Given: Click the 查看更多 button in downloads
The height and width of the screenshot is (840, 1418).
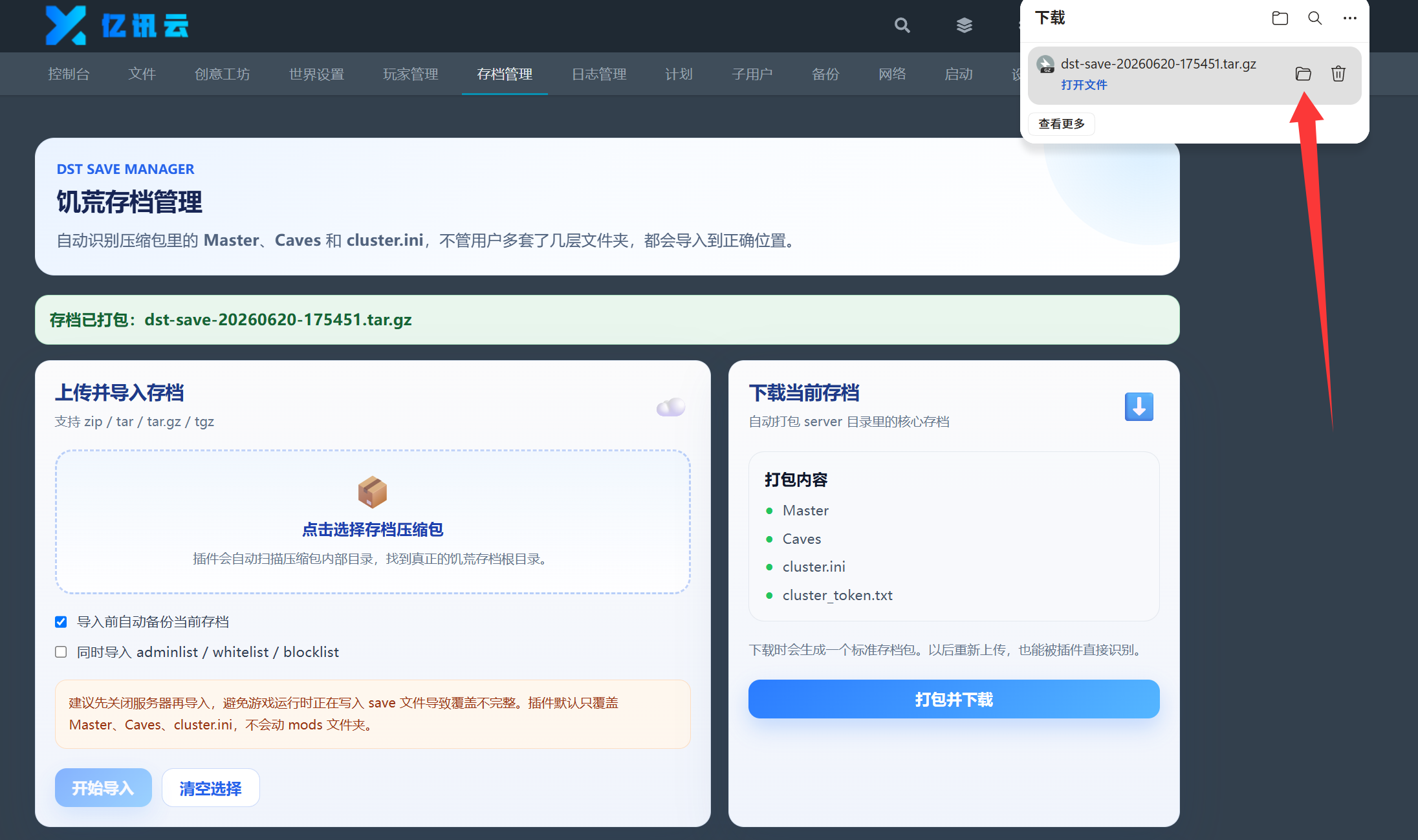Looking at the screenshot, I should (x=1061, y=124).
